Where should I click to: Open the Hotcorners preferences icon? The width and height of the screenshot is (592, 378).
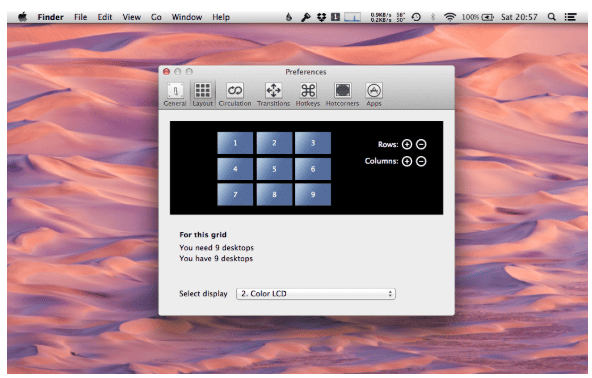pyautogui.click(x=342, y=94)
